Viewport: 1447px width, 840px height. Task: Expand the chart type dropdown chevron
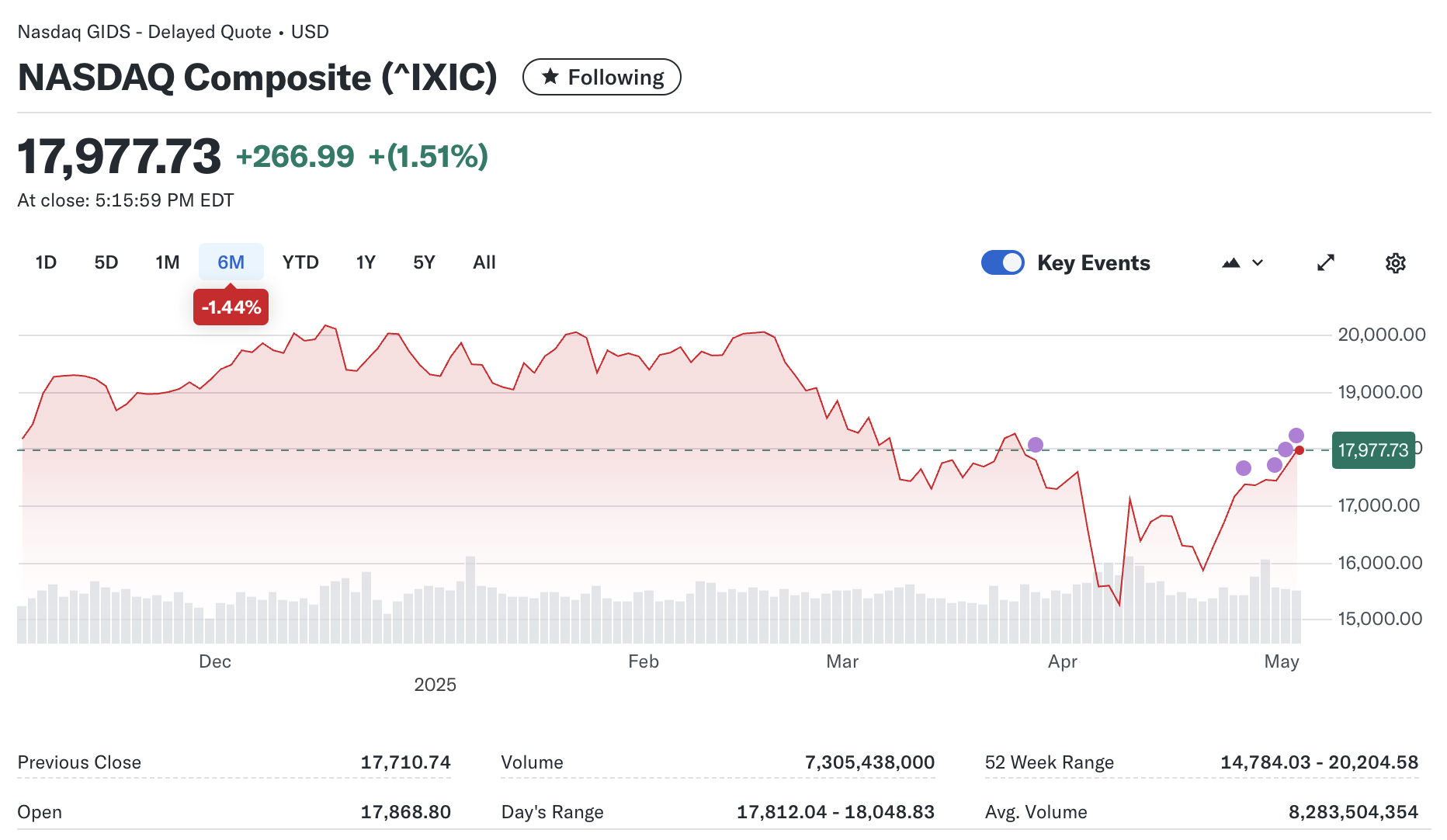pyautogui.click(x=1258, y=263)
